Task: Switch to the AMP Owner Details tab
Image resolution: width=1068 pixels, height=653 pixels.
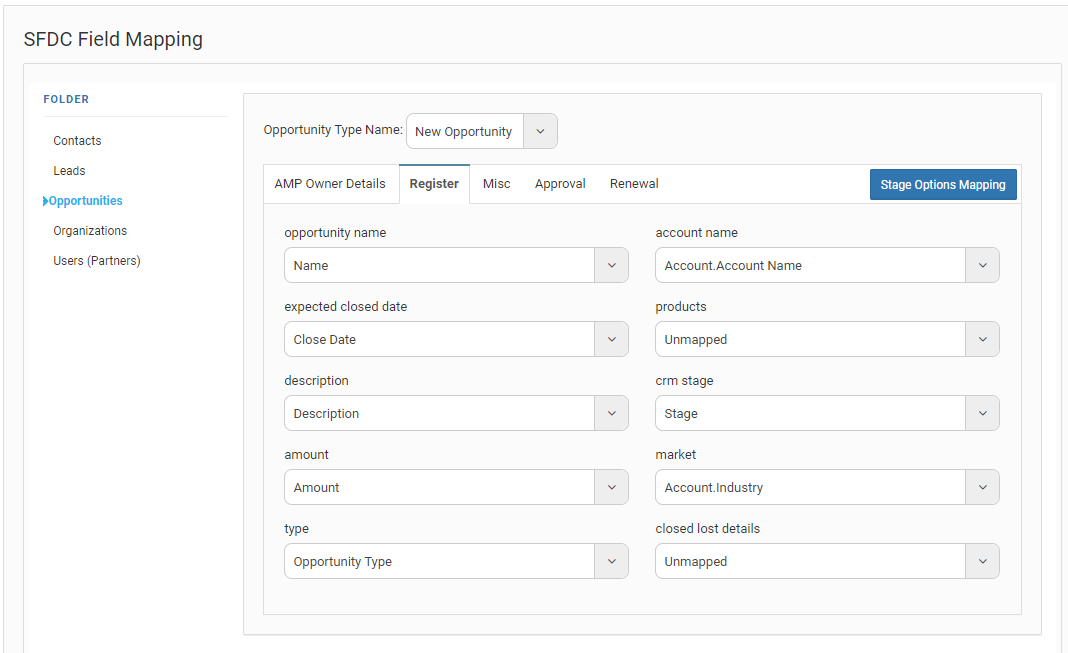Action: point(330,184)
